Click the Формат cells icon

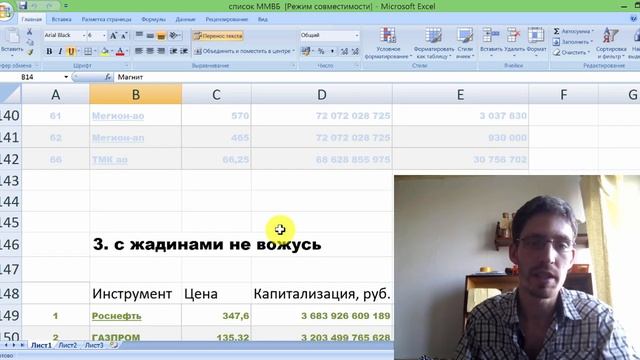tap(536, 36)
